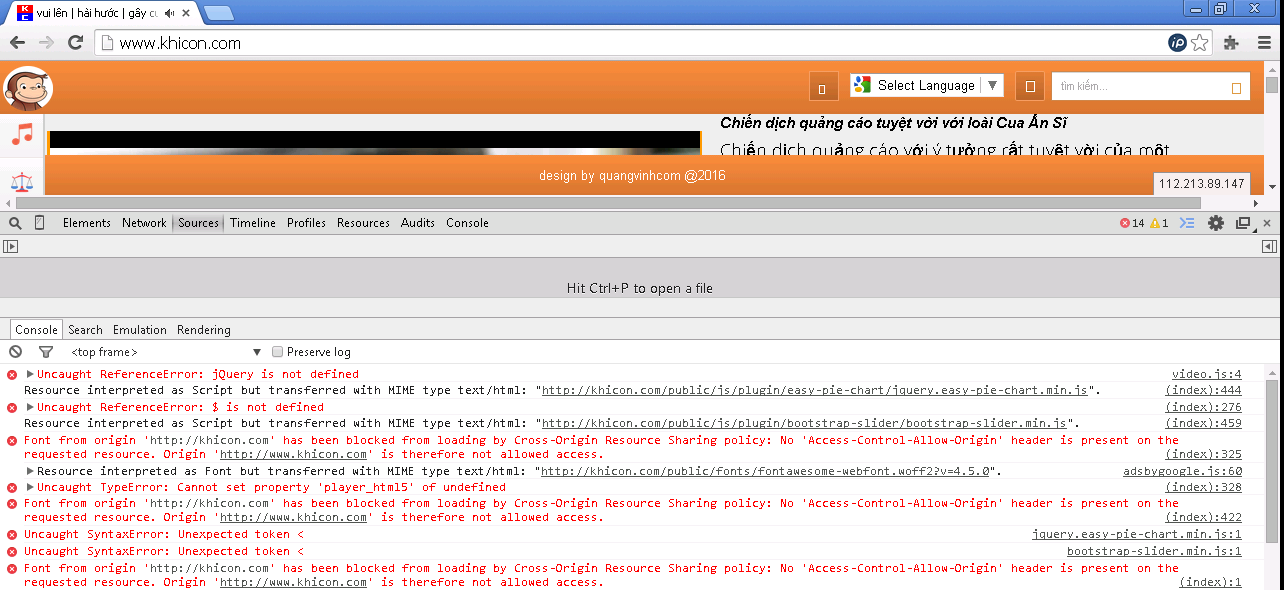Expand the jQuery is not defined error

tap(30, 374)
